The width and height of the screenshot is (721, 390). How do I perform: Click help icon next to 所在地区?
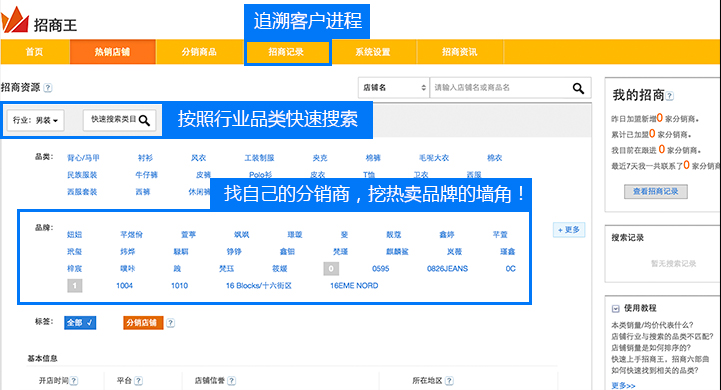tap(449, 381)
